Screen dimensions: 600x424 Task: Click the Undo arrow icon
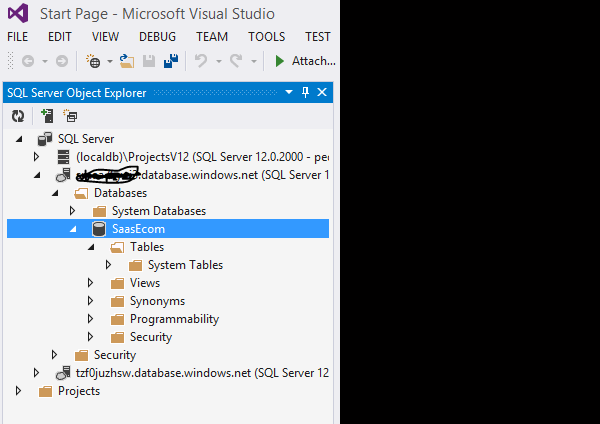pos(201,61)
